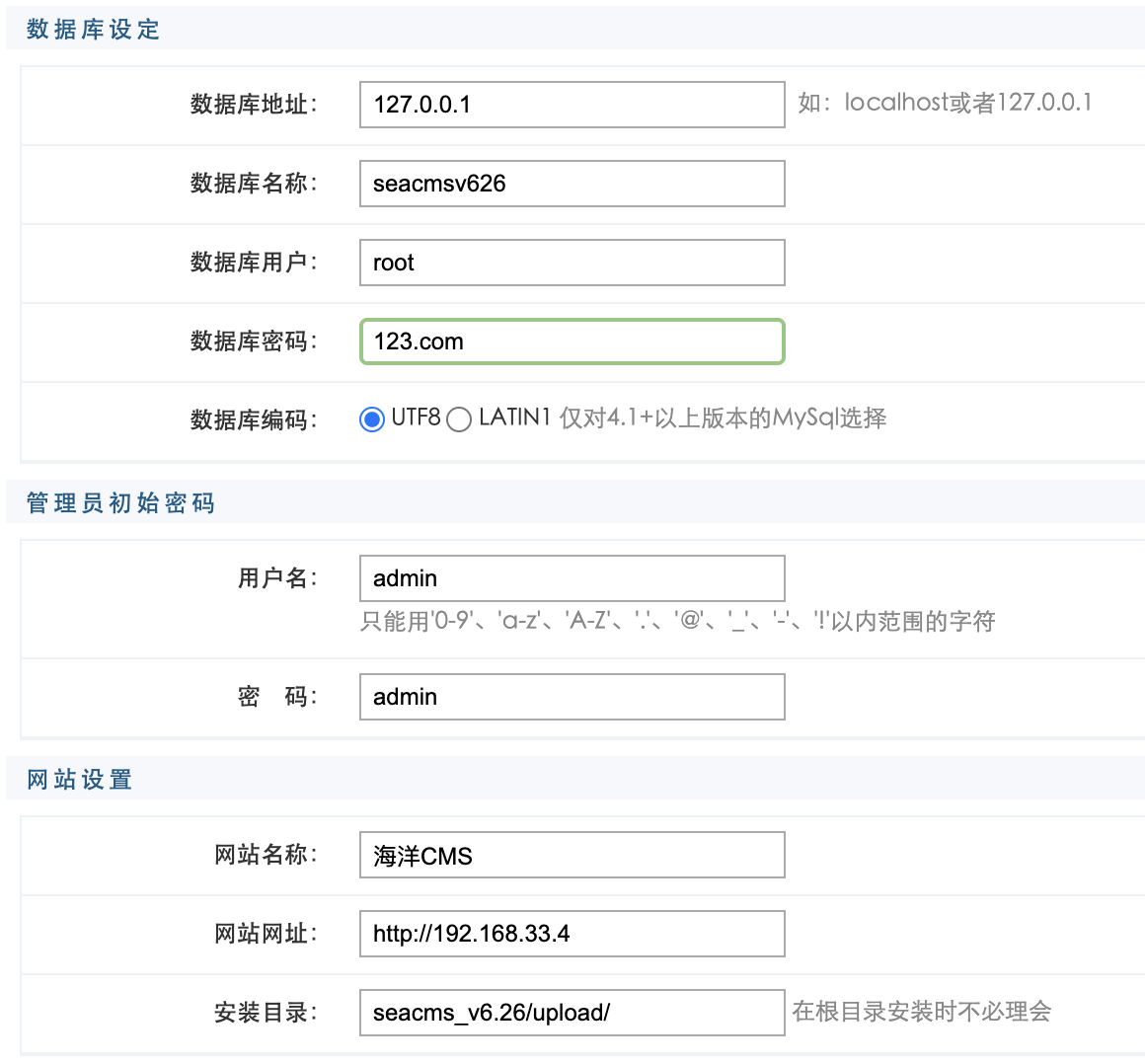
Task: Click the database user field containing root
Action: [572, 263]
